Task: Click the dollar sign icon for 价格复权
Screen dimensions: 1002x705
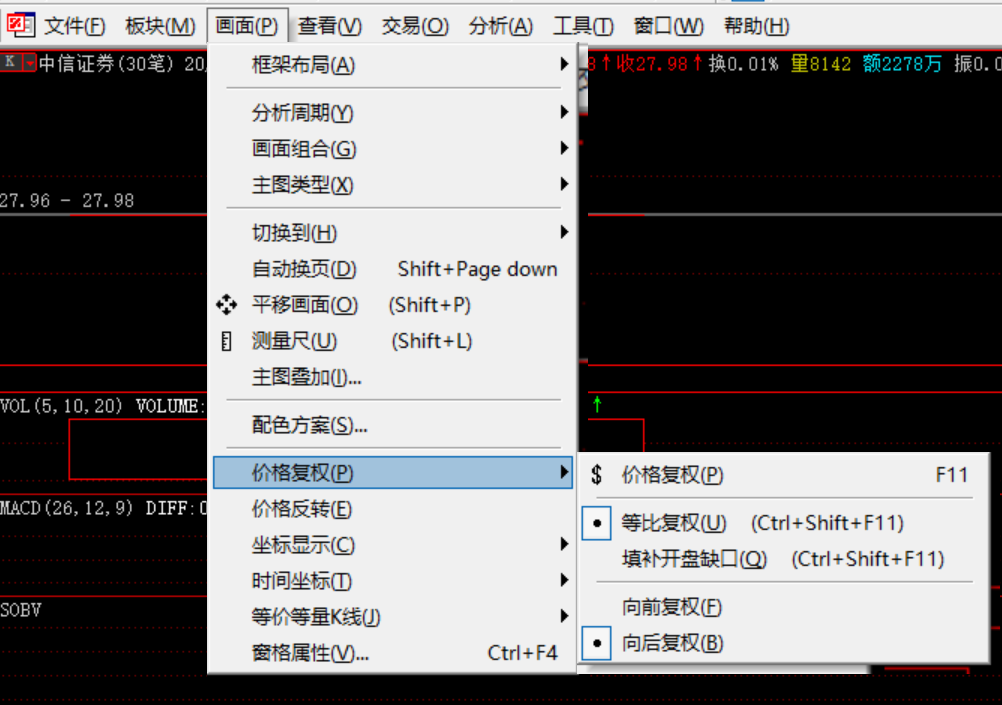Action: click(x=596, y=475)
